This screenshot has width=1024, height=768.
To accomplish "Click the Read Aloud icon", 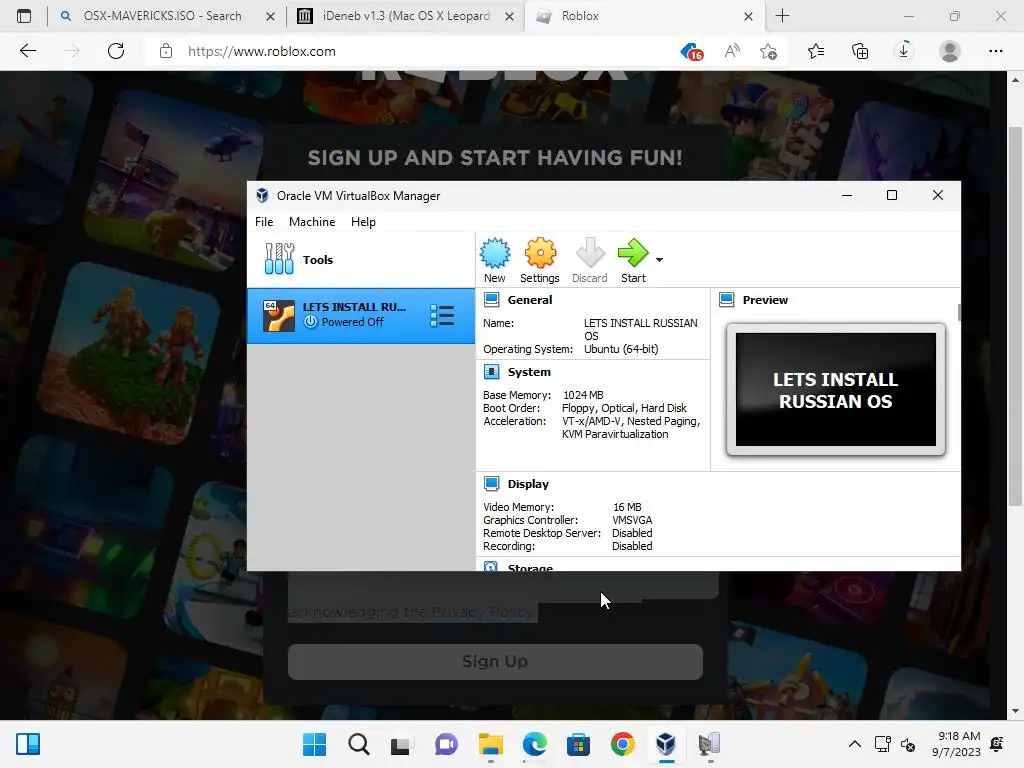I will click(732, 51).
